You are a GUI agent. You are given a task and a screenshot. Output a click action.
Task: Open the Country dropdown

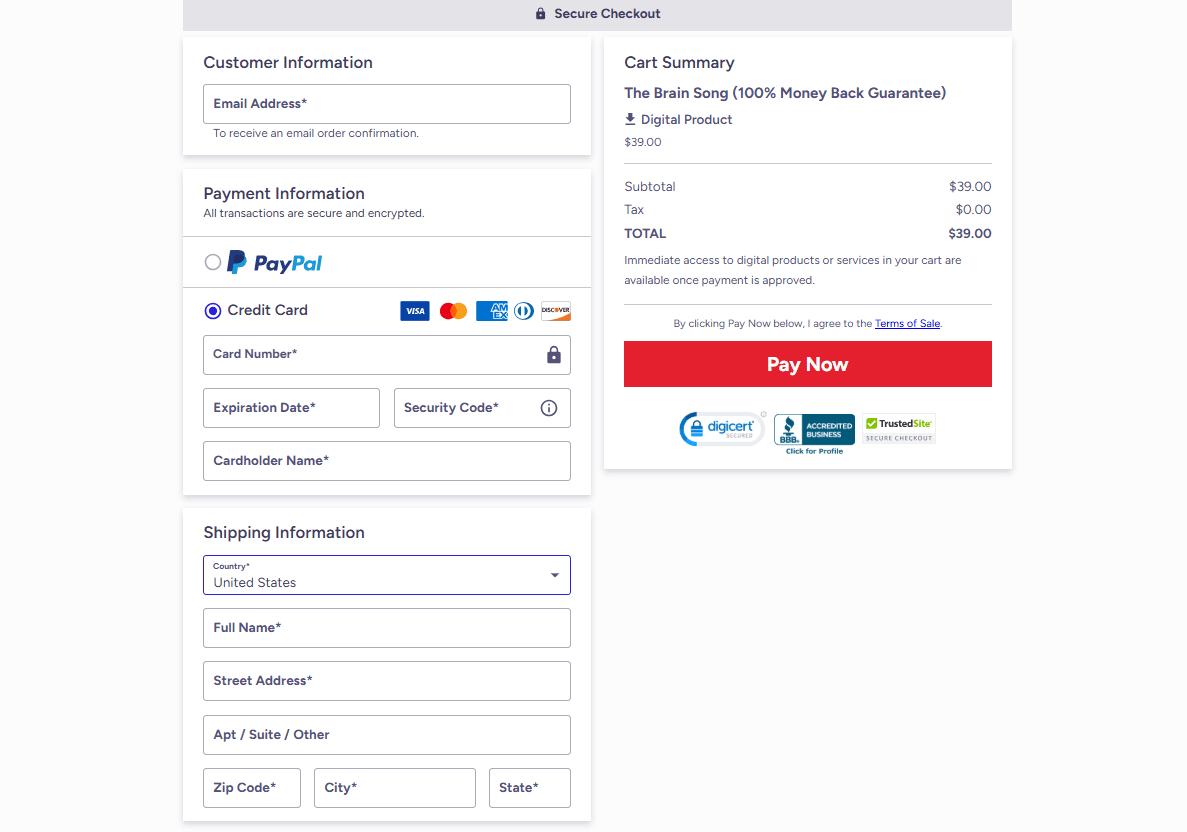(x=554, y=574)
